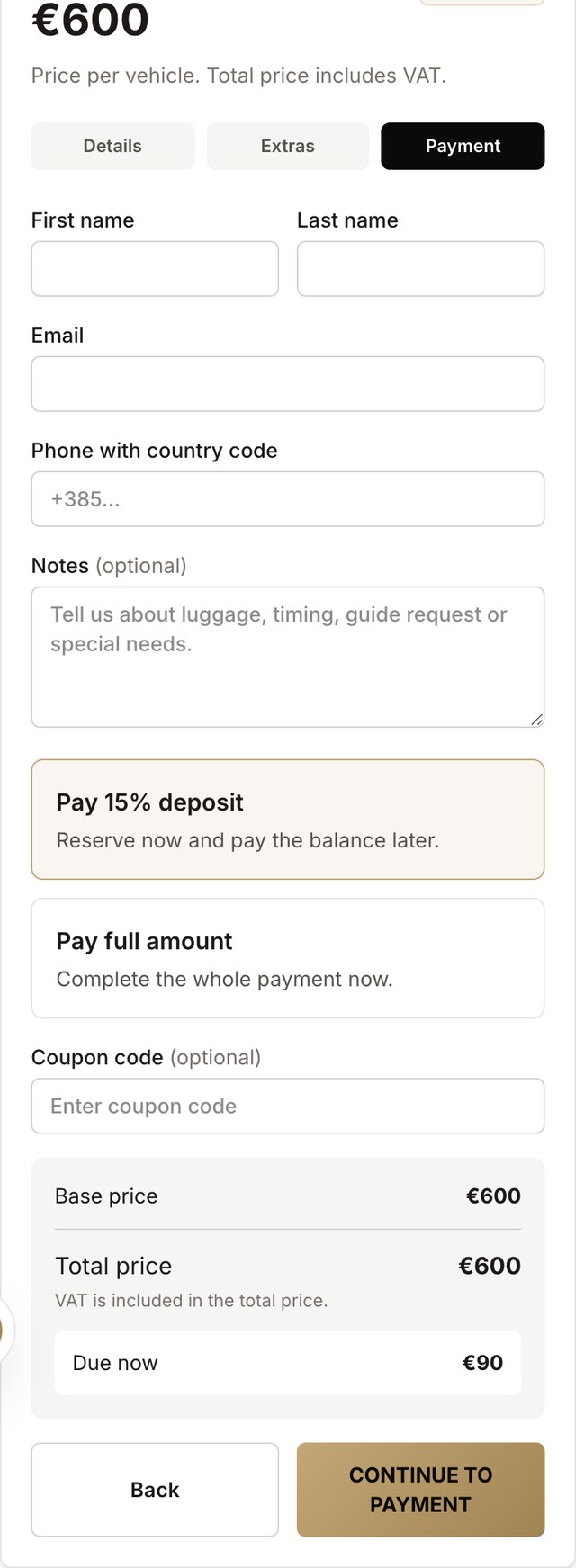Click the Coupon code label
The width and height of the screenshot is (576, 1568).
[97, 1057]
